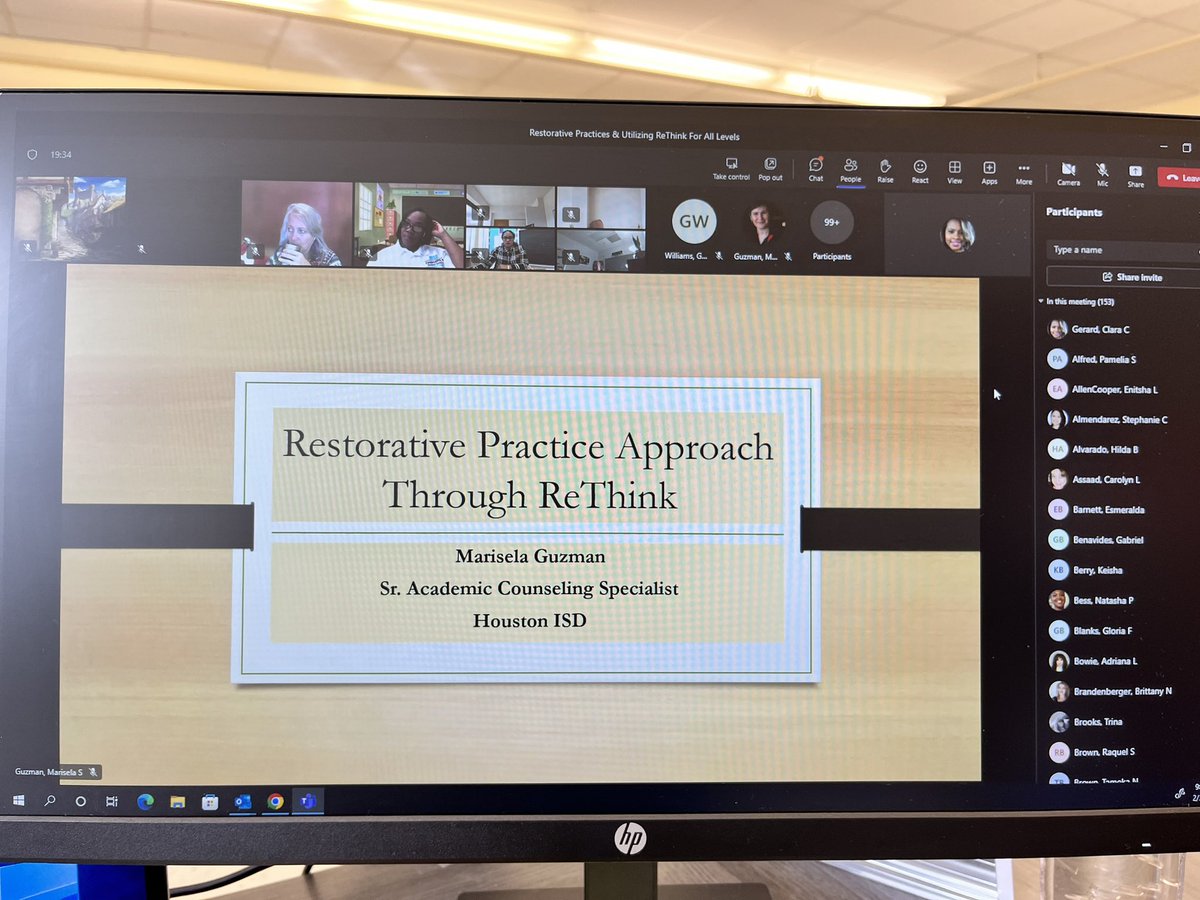Click the Share invite button
Viewport: 1200px width, 900px height.
[x=1131, y=277]
